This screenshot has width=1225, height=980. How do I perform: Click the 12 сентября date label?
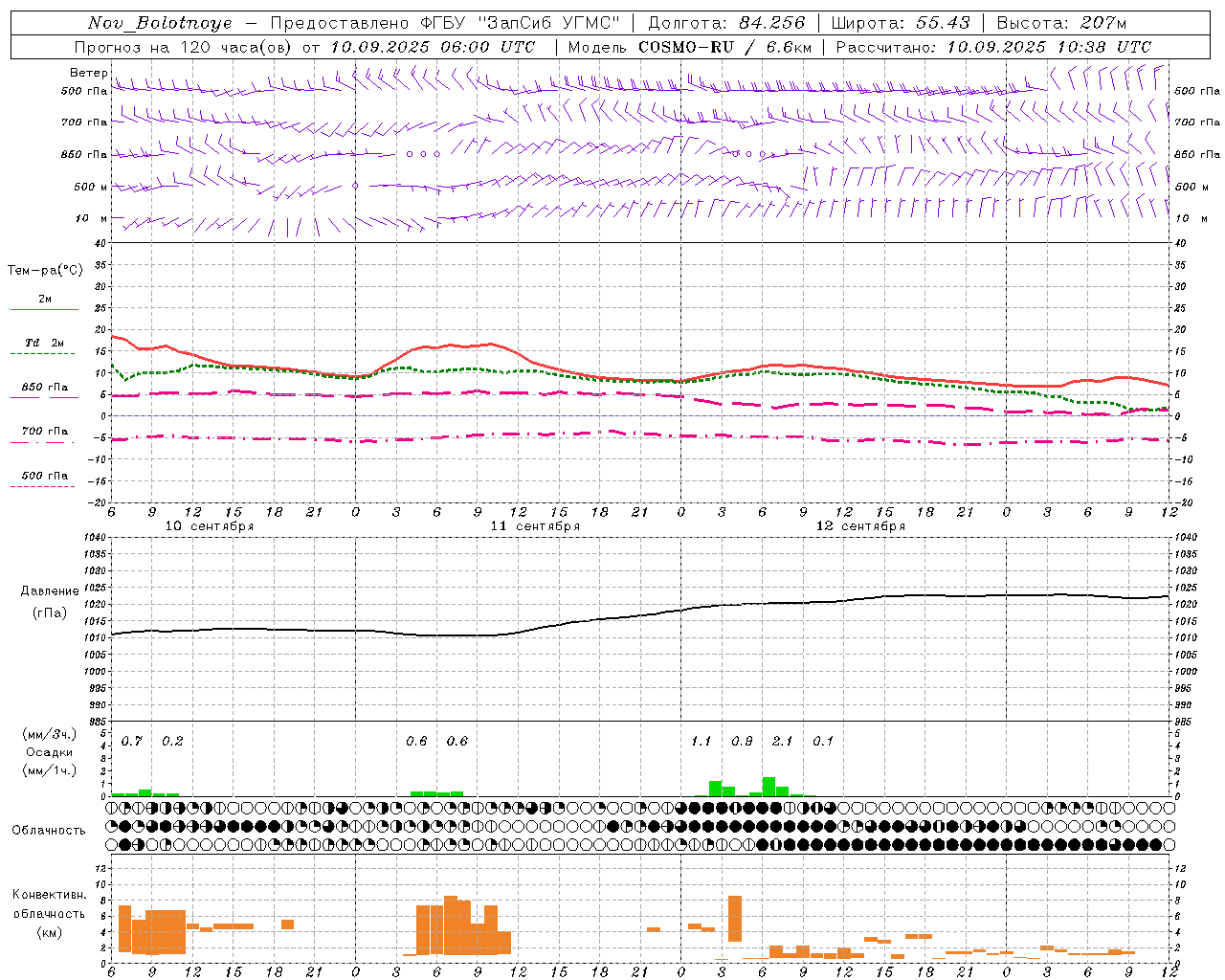[x=860, y=526]
